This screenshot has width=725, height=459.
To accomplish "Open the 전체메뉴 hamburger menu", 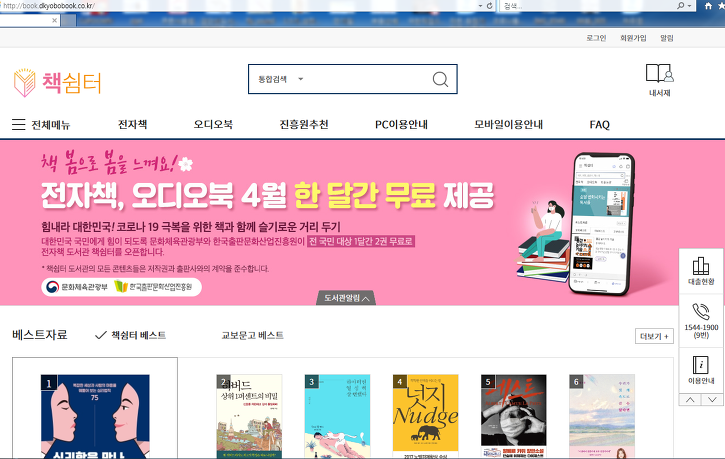I will 41,124.
